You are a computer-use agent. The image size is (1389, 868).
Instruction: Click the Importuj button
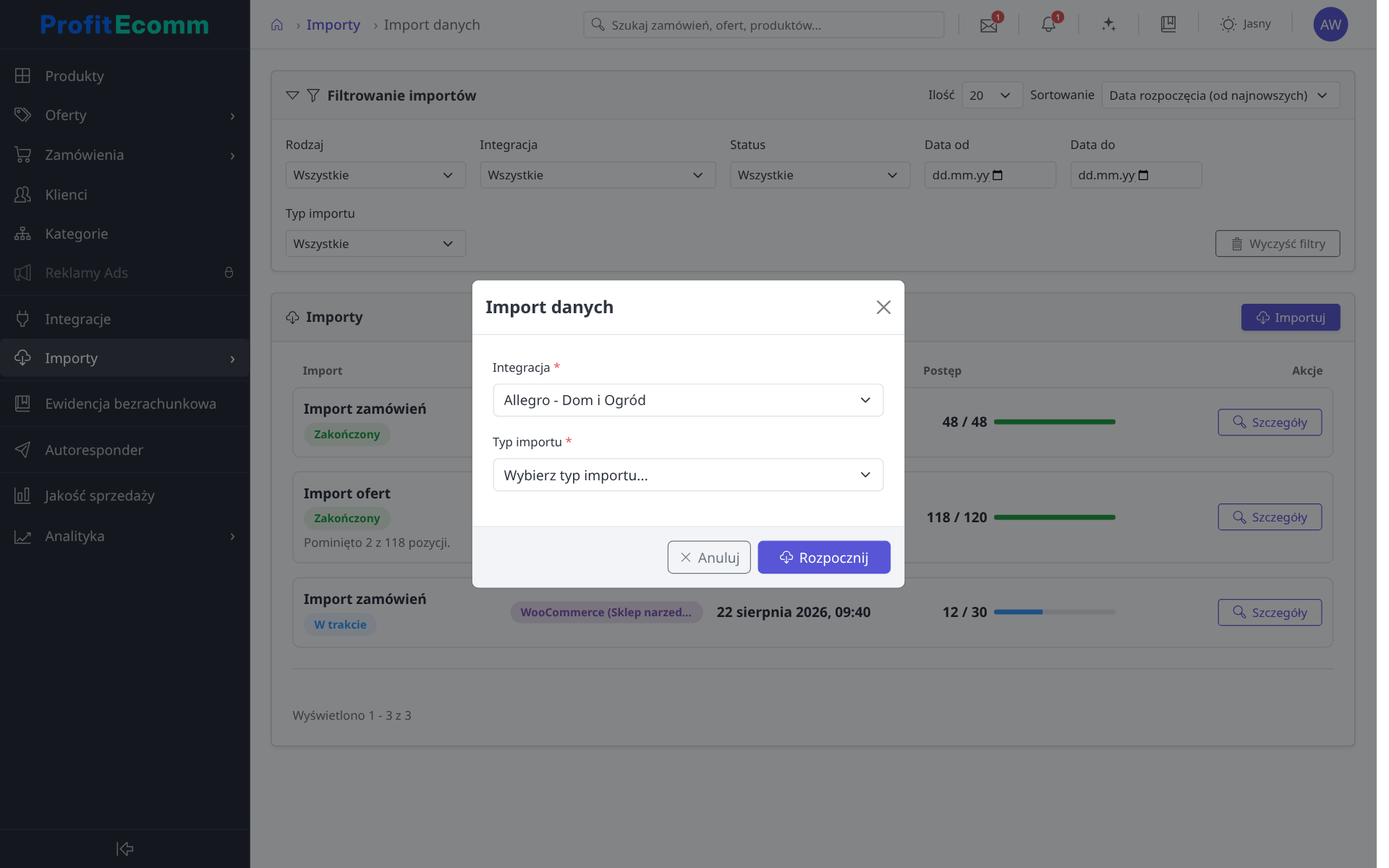coord(1290,318)
